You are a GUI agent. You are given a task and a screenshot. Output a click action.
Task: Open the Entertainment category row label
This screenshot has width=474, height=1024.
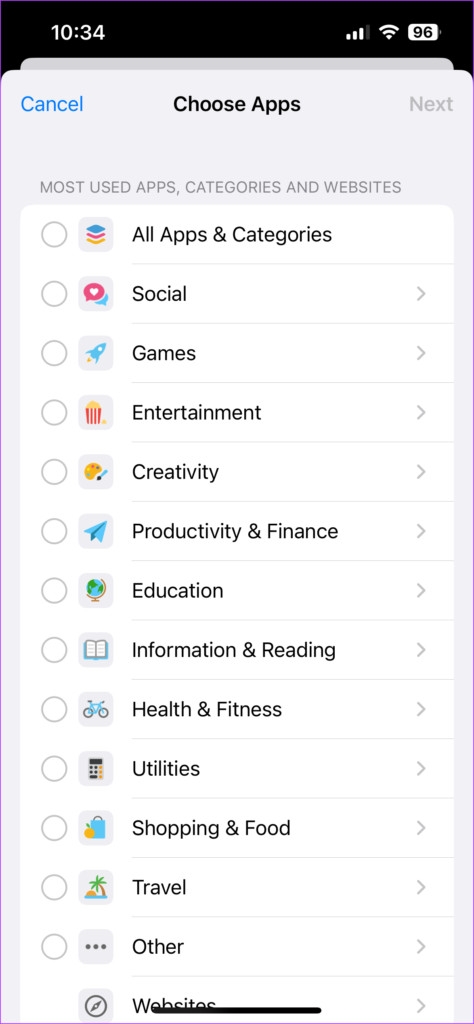click(197, 413)
